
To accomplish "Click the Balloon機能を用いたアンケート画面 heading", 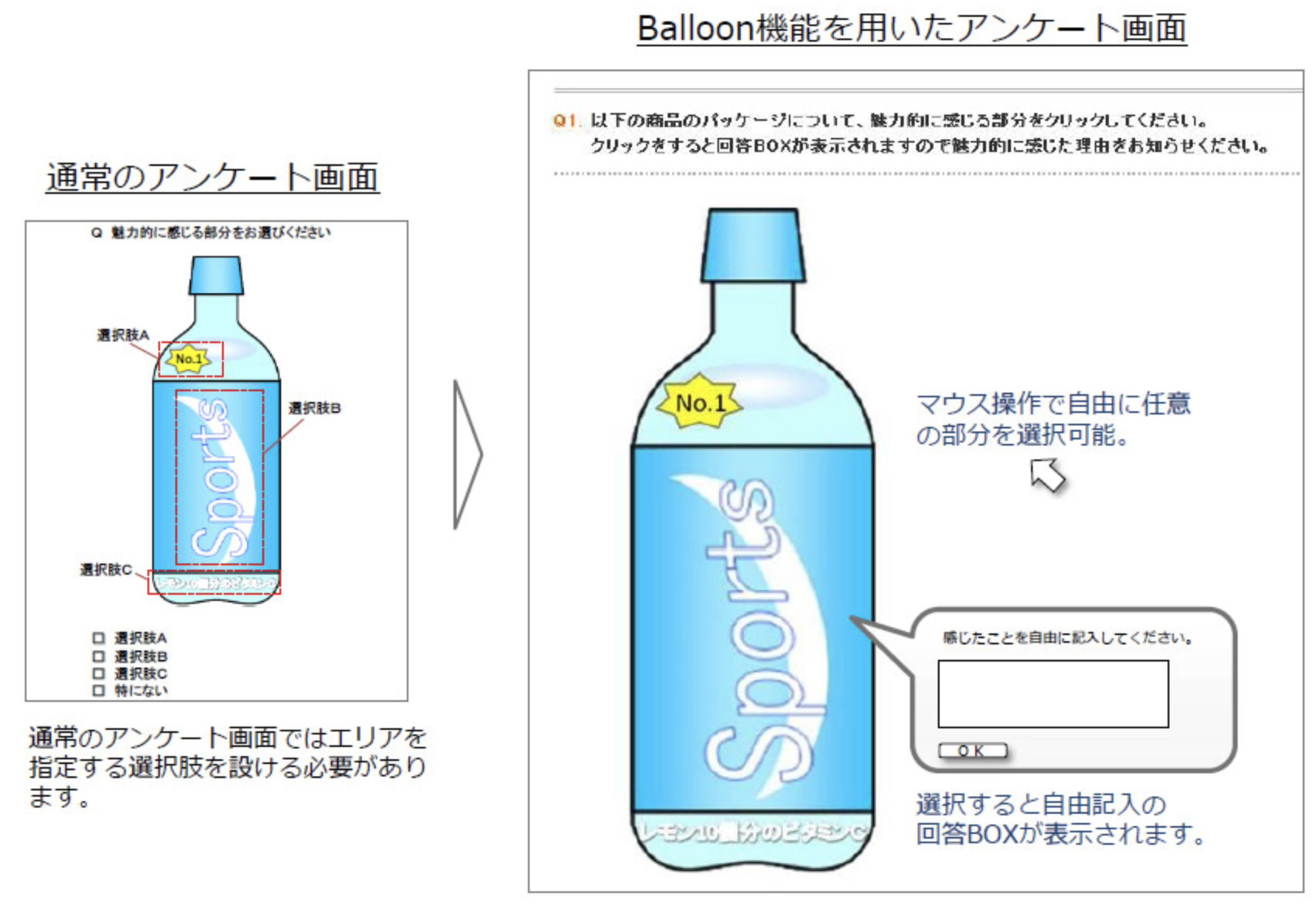I will [x=911, y=28].
